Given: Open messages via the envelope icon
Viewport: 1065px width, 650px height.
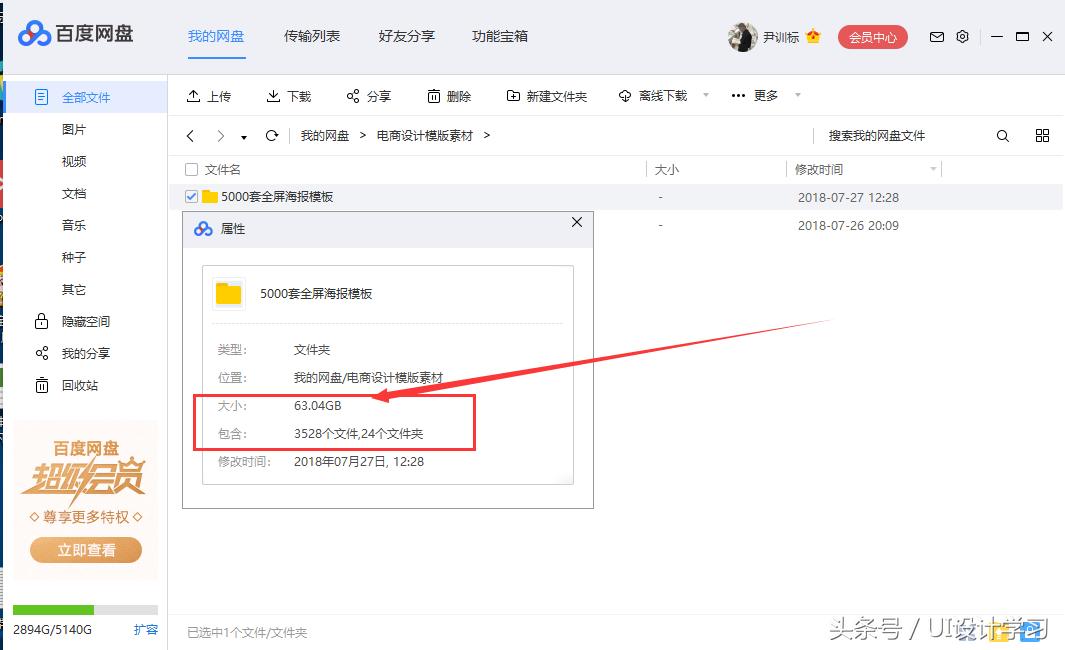Looking at the screenshot, I should click(936, 36).
